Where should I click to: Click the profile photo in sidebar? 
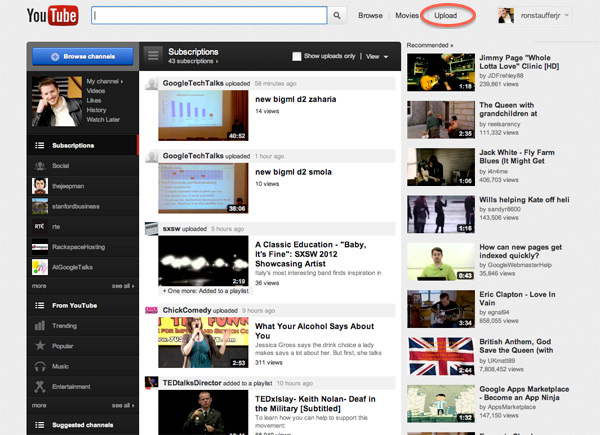pos(57,101)
